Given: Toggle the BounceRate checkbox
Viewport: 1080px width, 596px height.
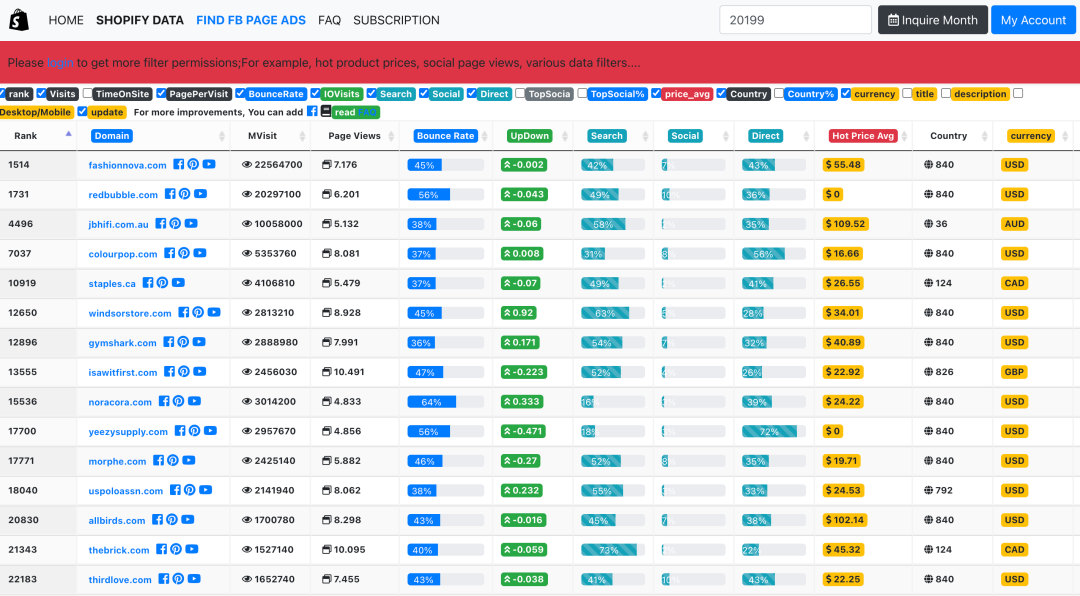Looking at the screenshot, I should (240, 93).
